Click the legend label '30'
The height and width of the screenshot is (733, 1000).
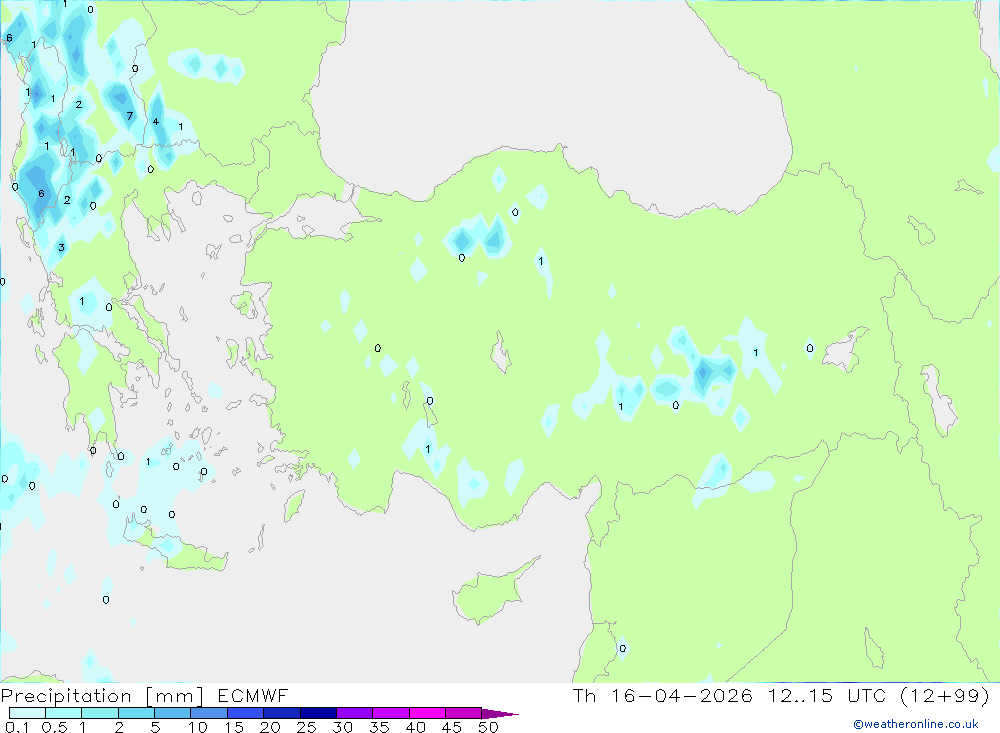tap(343, 727)
